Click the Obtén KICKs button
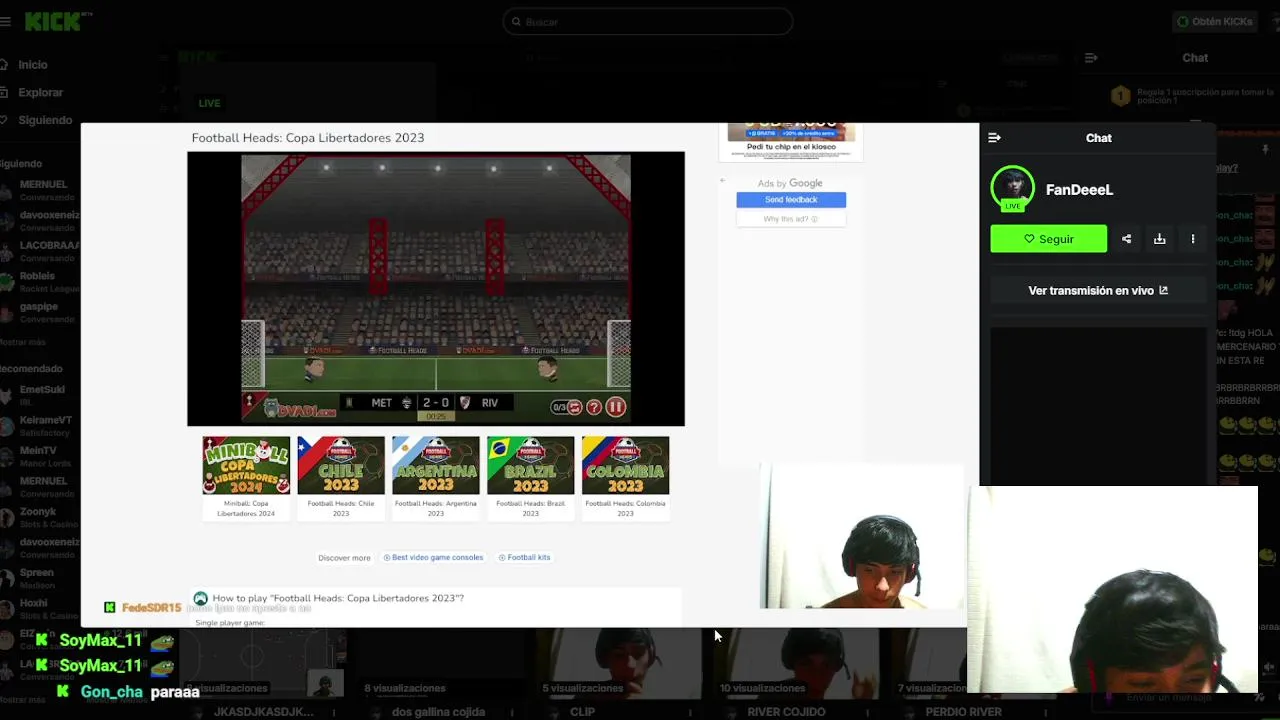This screenshot has width=1280, height=720. (x=1215, y=21)
